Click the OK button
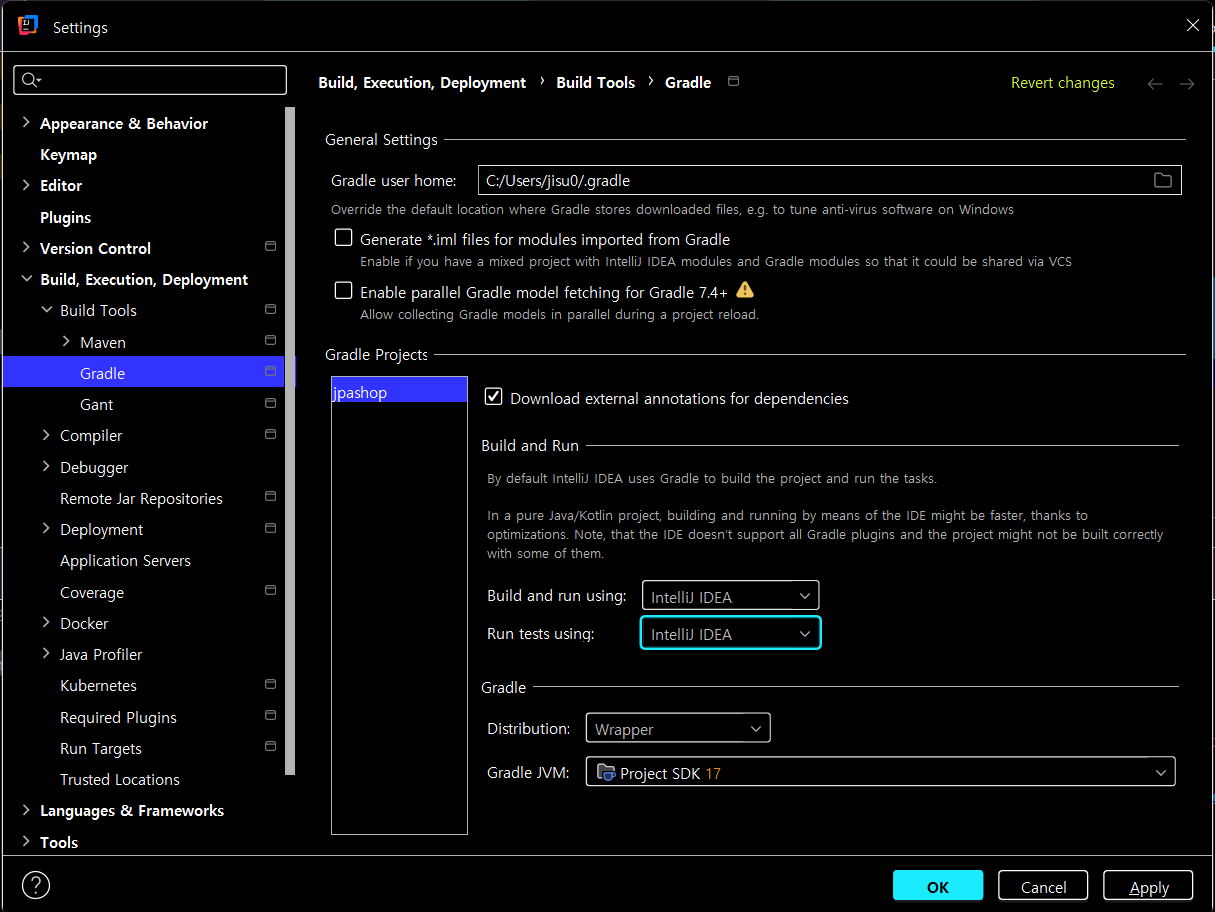Image resolution: width=1215 pixels, height=912 pixels. tap(938, 886)
